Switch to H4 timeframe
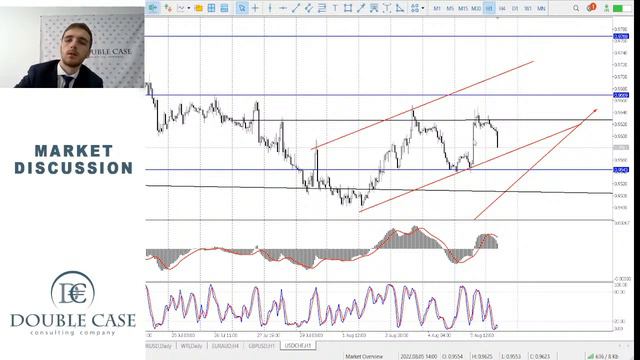Viewport: 640px width, 360px height. [502, 8]
